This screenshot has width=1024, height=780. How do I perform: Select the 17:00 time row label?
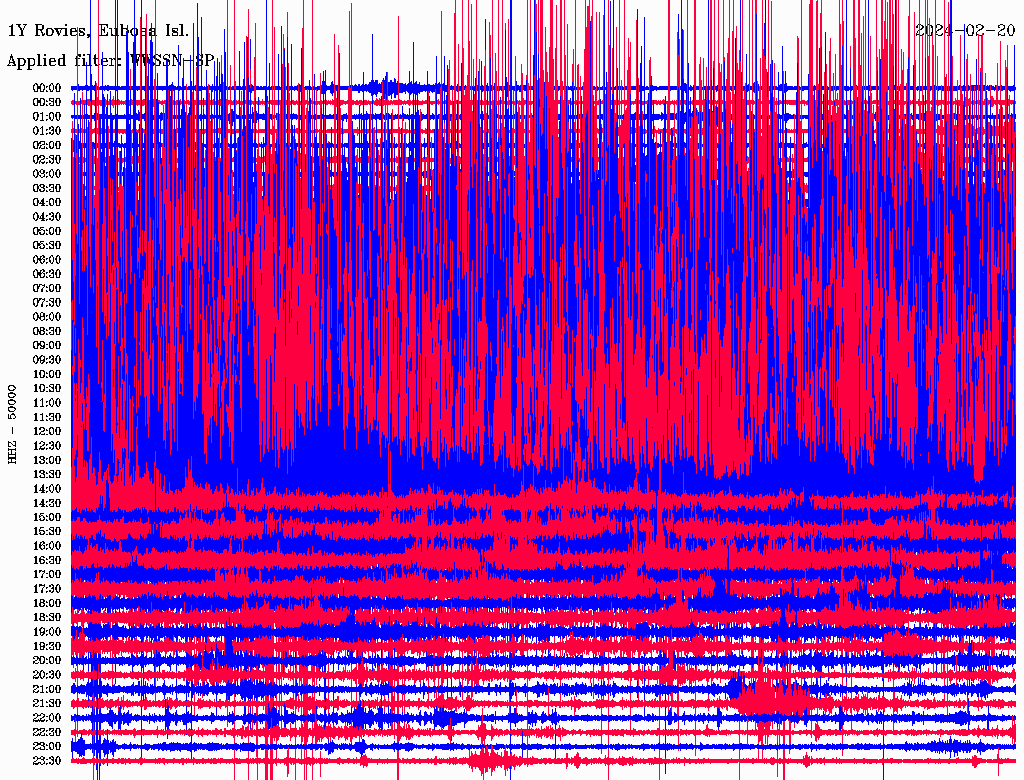(47, 574)
